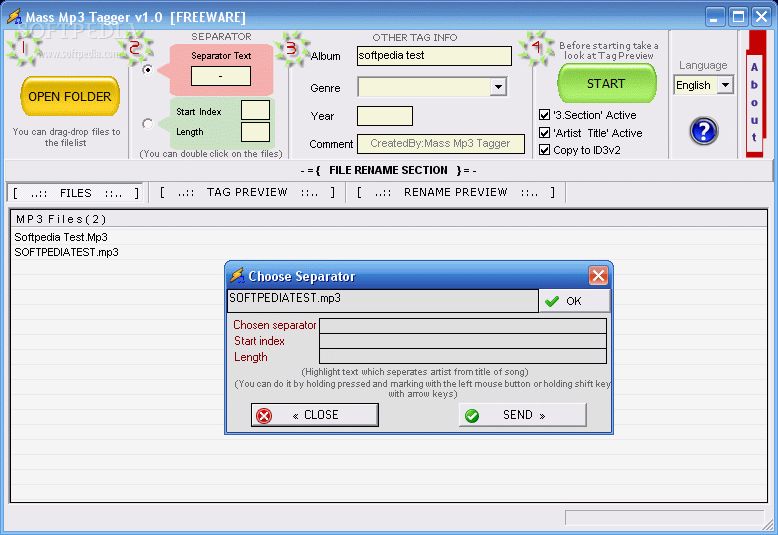
Task: Click the blue question mark help icon
Action: [704, 131]
